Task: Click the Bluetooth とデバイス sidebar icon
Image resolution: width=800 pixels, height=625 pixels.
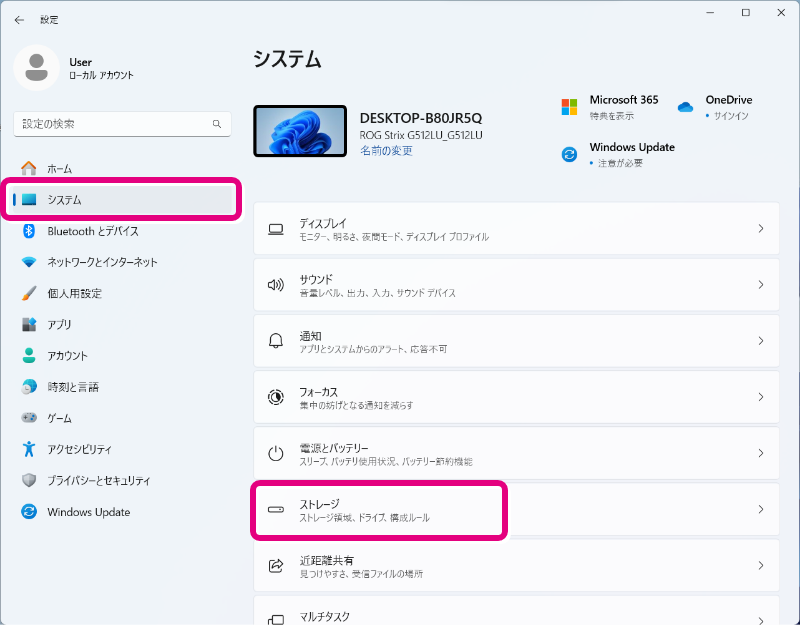Action: click(29, 231)
